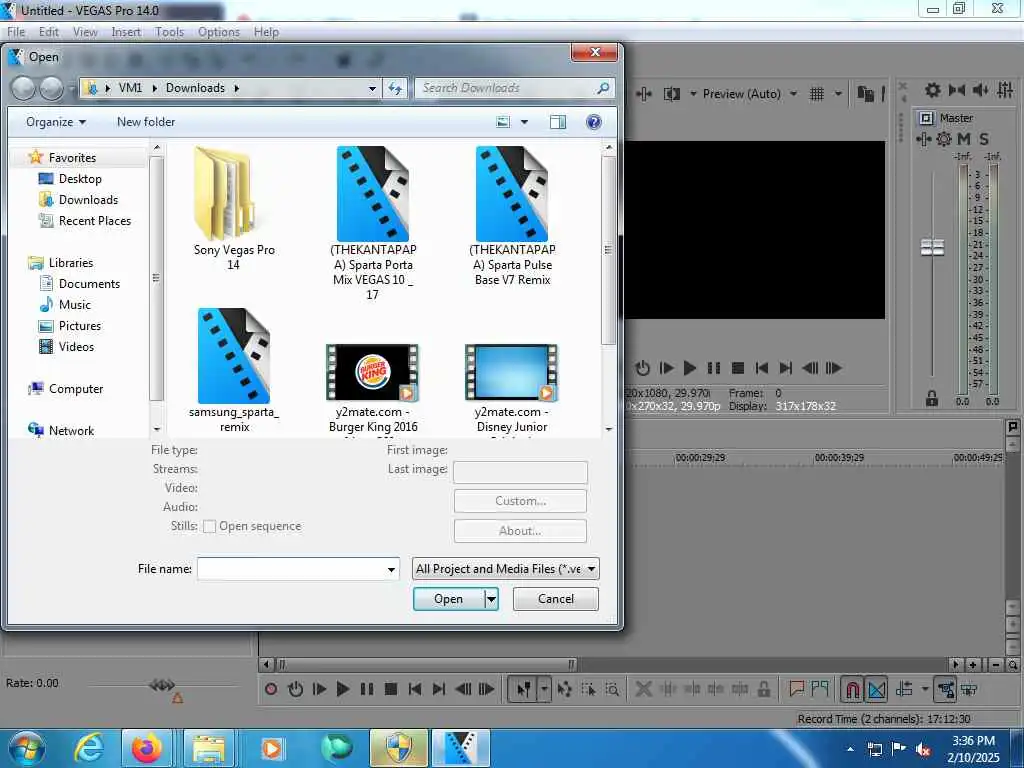1024x768 pixels.
Task: Open the Pictures library
Action: pyautogui.click(x=80, y=325)
